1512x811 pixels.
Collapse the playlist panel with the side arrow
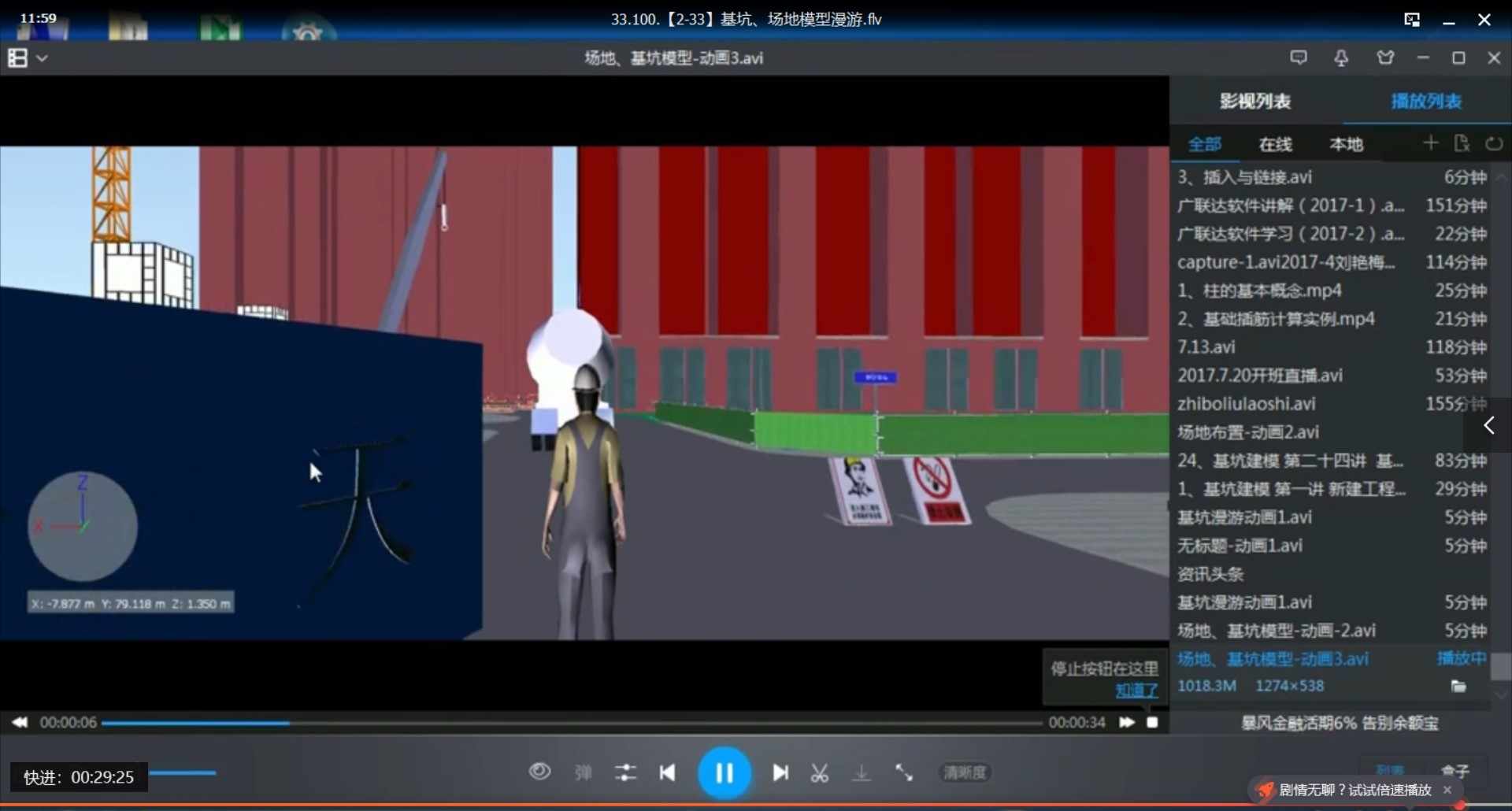point(1491,425)
